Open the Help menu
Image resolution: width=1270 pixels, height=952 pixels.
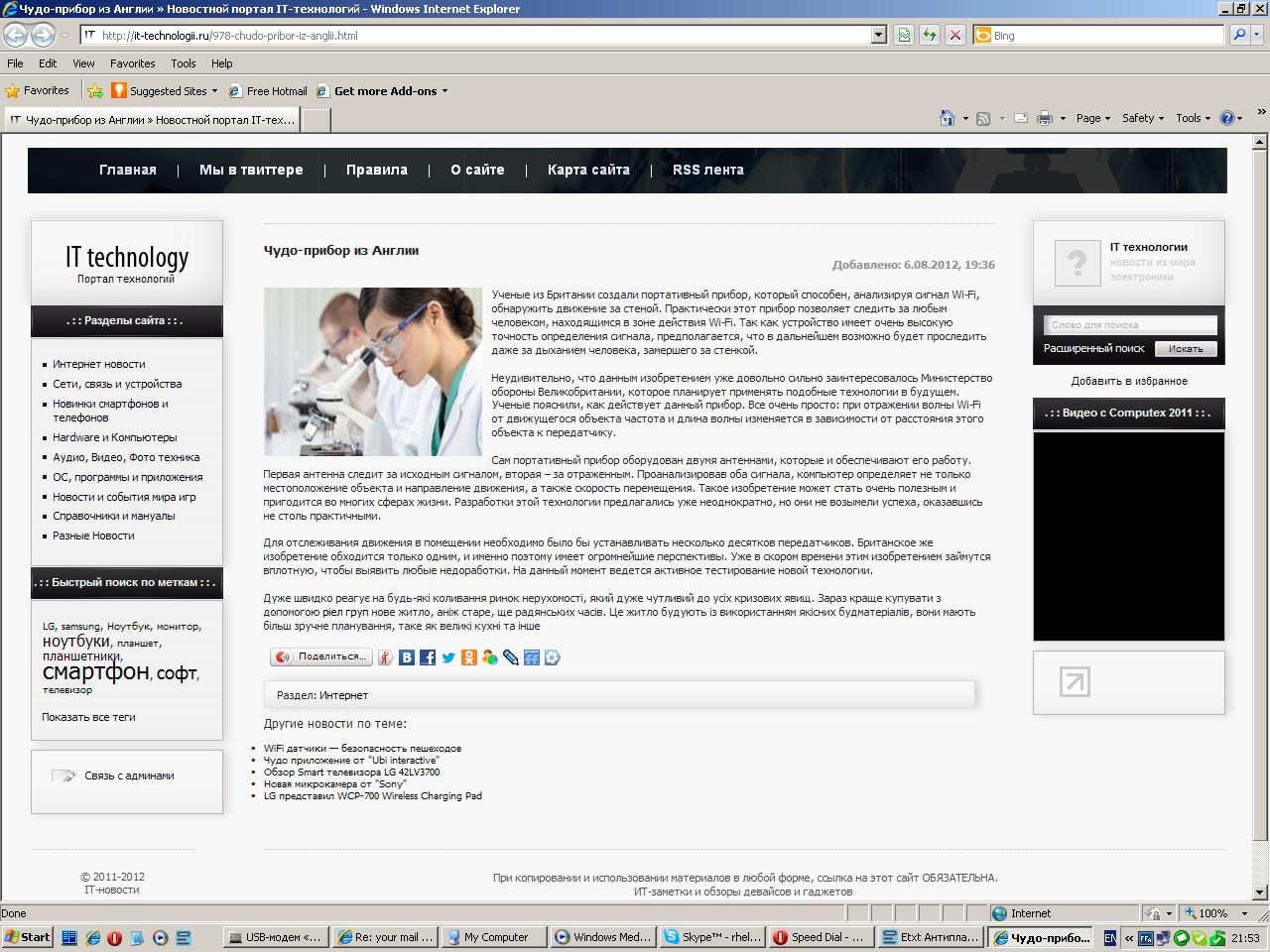[221, 62]
